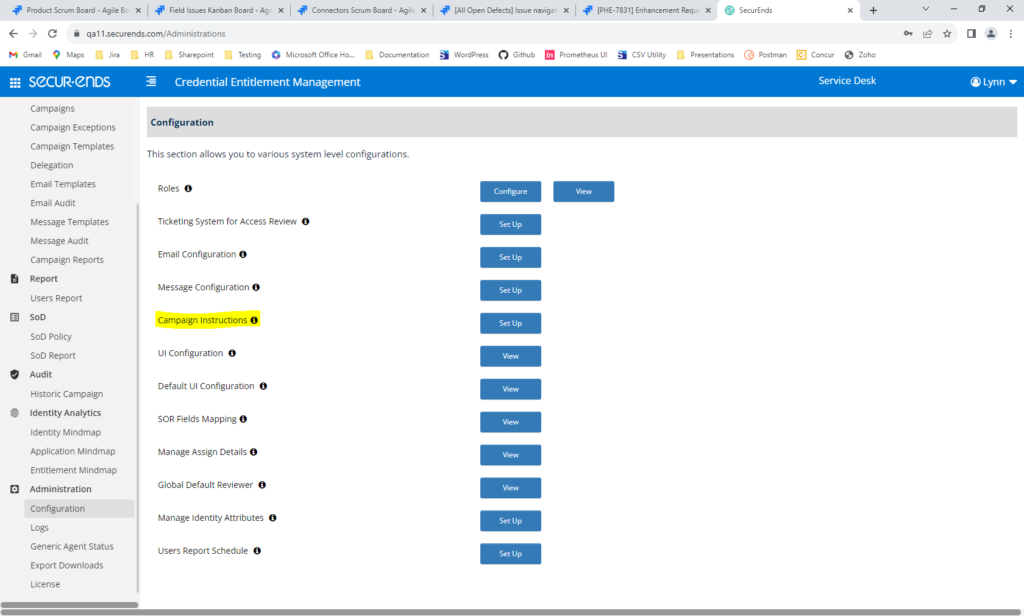
Task: Open the Service Desk link in the header
Action: coord(847,81)
